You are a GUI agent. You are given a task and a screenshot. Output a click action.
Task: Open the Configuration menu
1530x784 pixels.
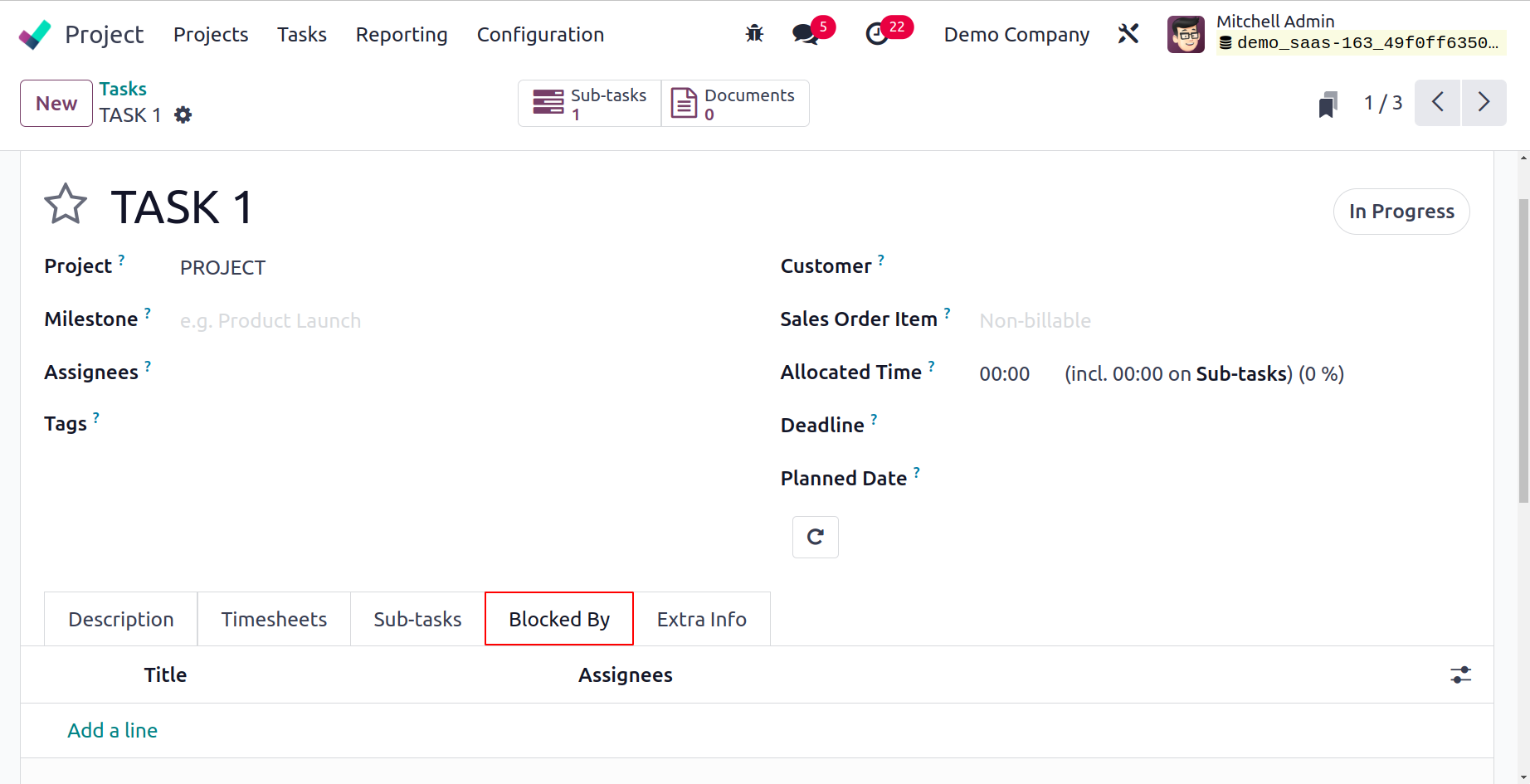(x=540, y=34)
